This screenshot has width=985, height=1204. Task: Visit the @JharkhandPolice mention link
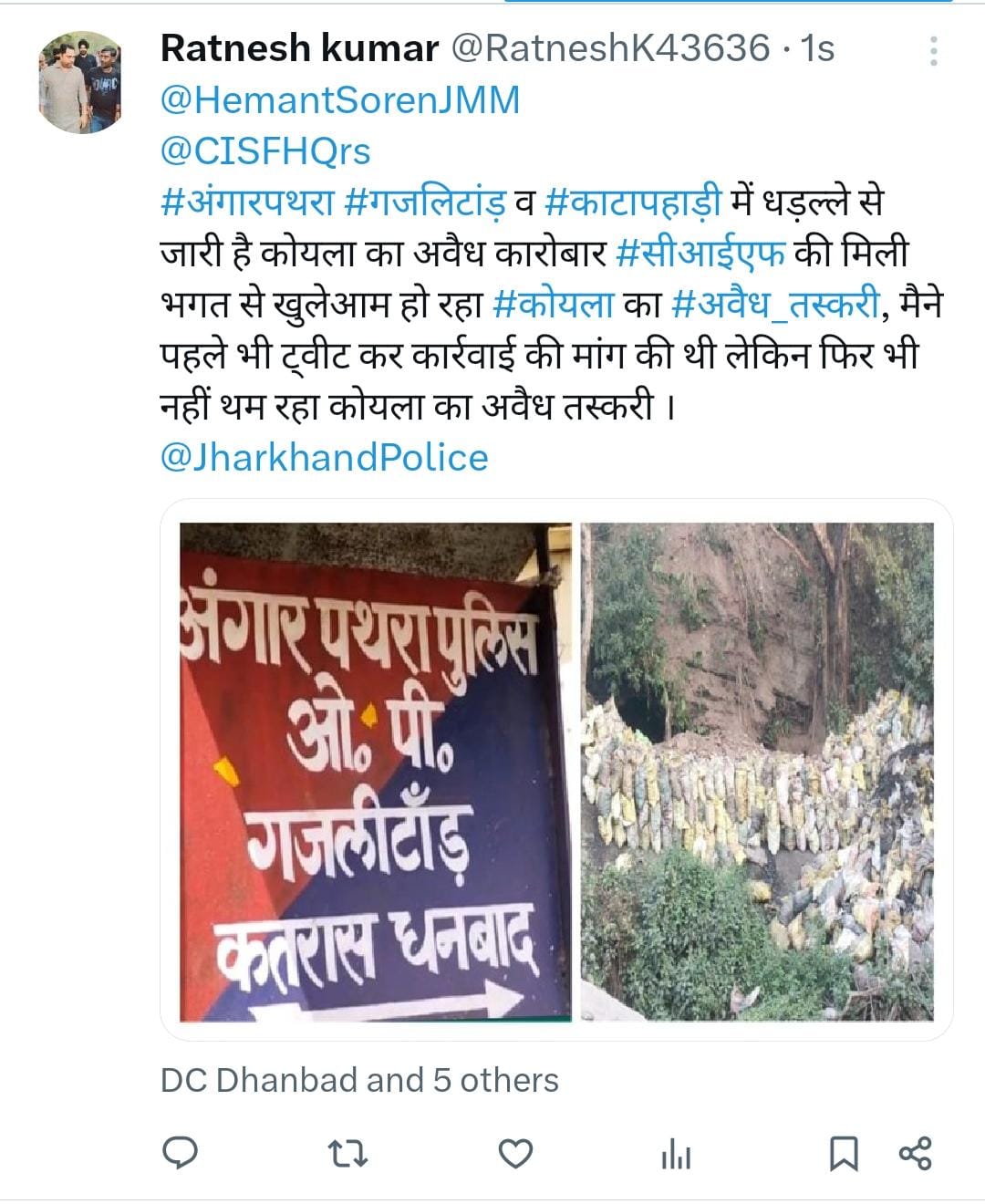point(324,457)
